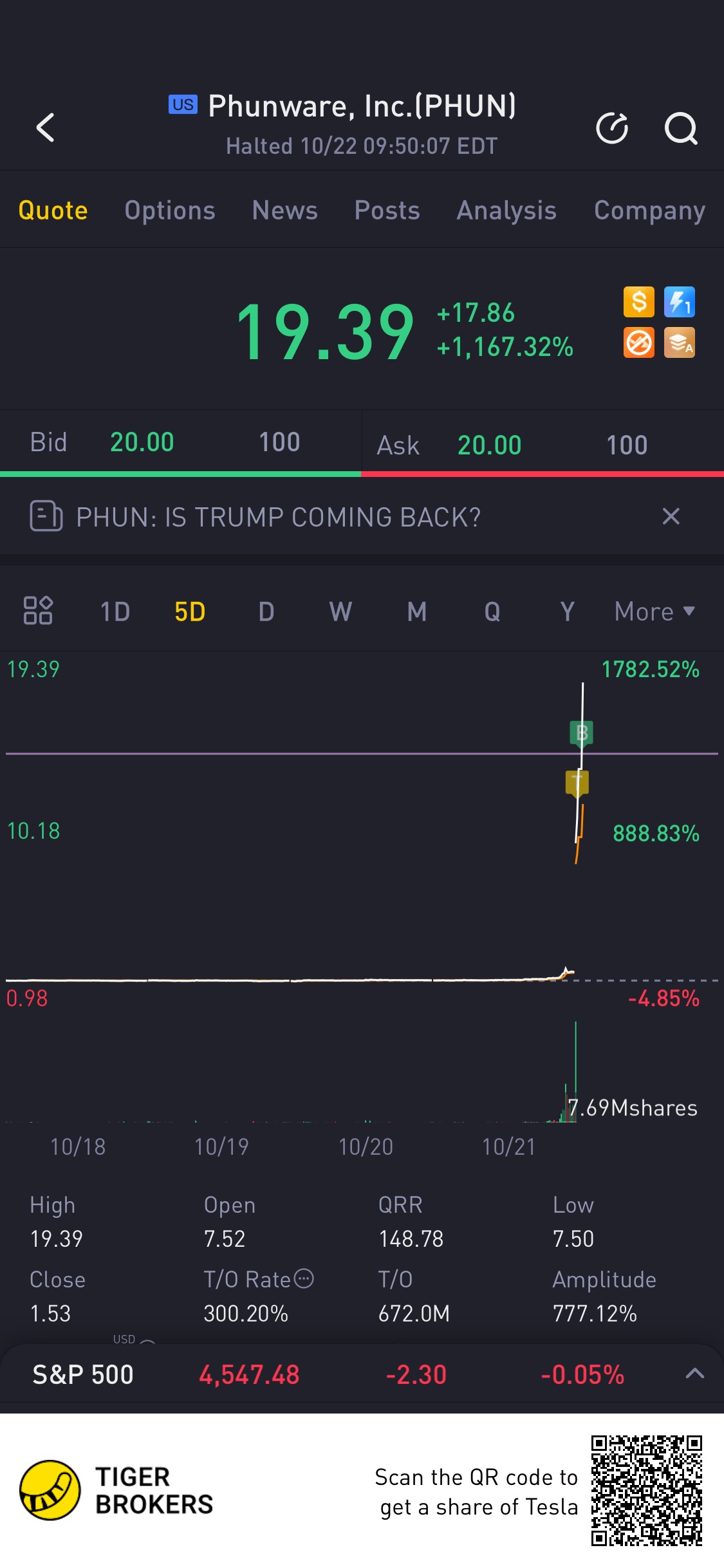Image resolution: width=724 pixels, height=1568 pixels.
Task: Tap the 19.39 current price
Action: (325, 332)
